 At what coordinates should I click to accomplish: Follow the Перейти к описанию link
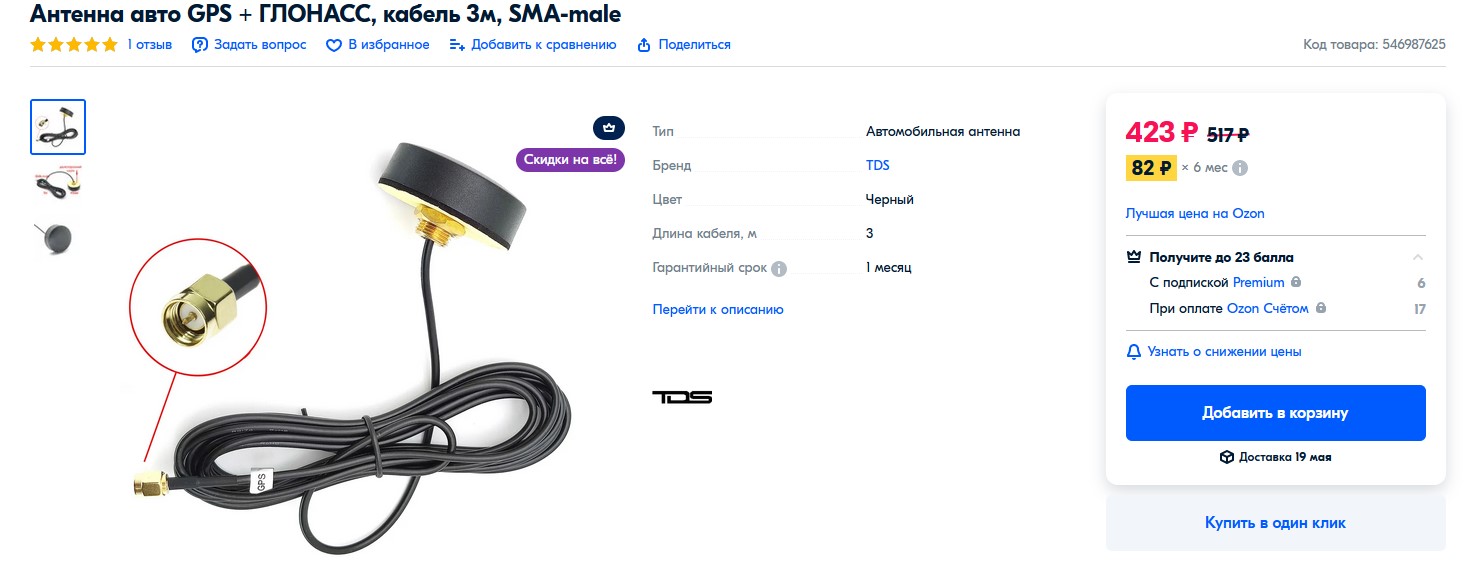coord(718,309)
